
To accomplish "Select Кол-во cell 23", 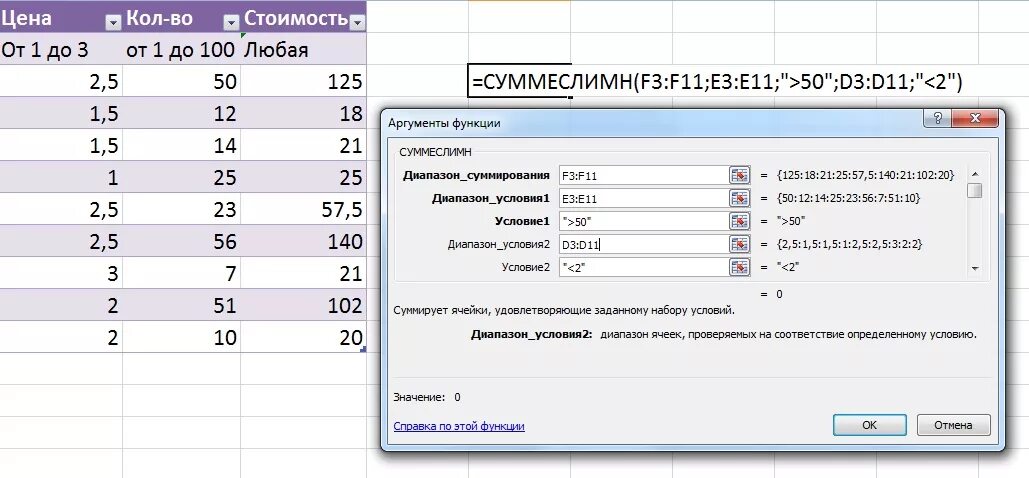I will 181,209.
